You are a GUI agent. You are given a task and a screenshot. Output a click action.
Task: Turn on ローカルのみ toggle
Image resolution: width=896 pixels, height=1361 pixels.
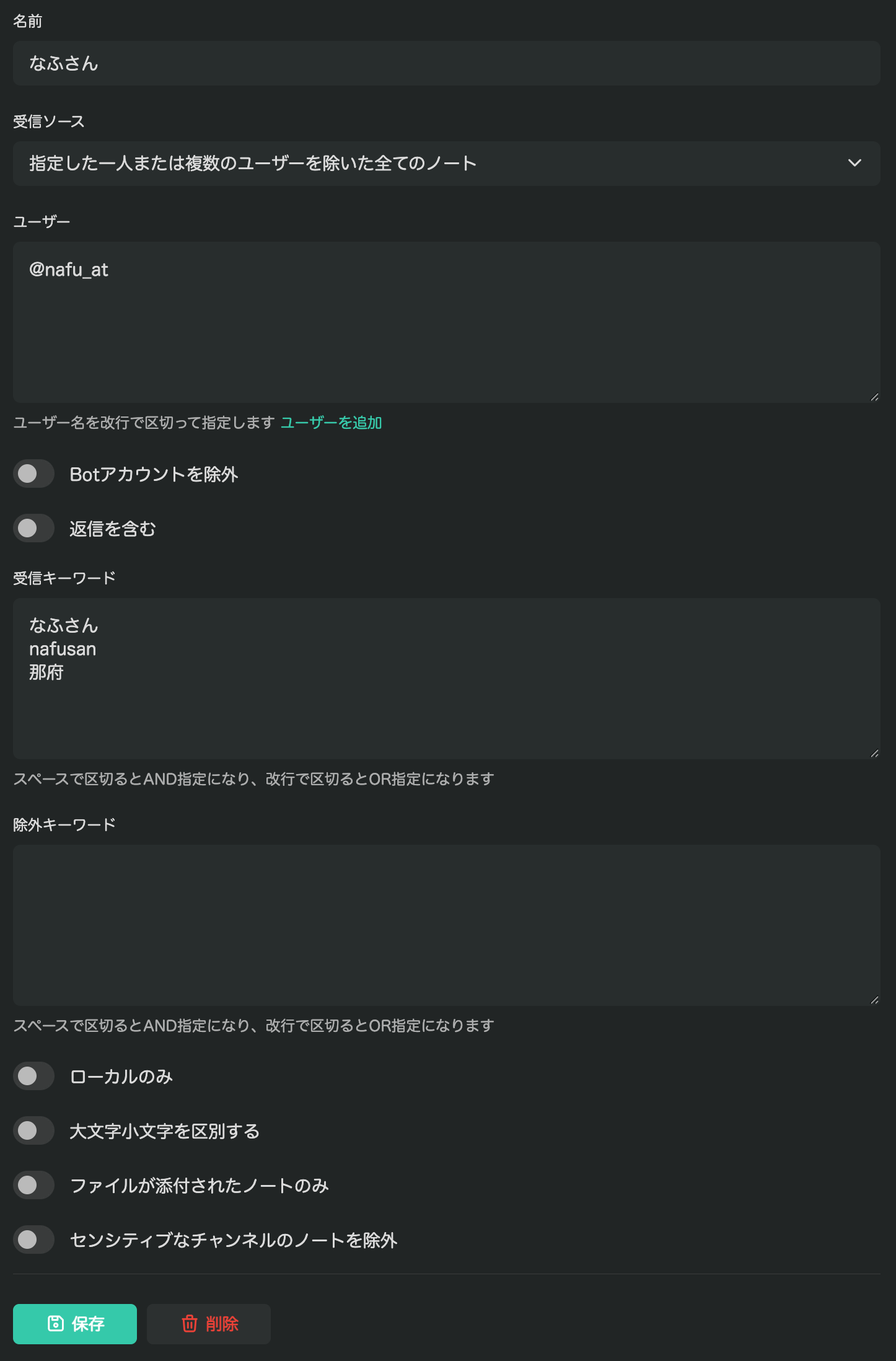point(33,1076)
